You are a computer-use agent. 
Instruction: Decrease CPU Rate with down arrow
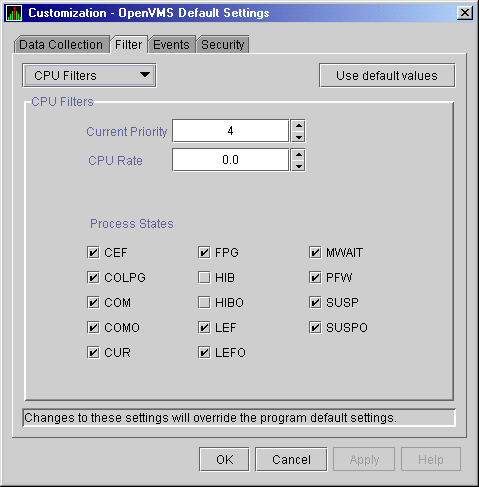pos(299,166)
